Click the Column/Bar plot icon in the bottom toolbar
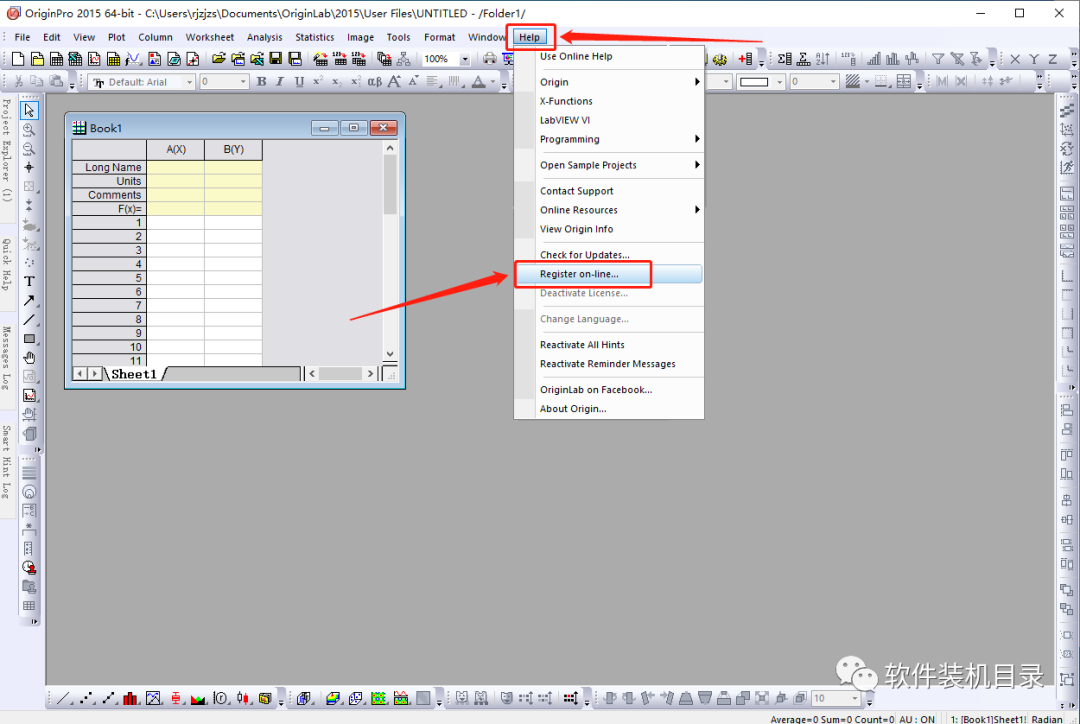The width and height of the screenshot is (1080, 724). [x=130, y=699]
